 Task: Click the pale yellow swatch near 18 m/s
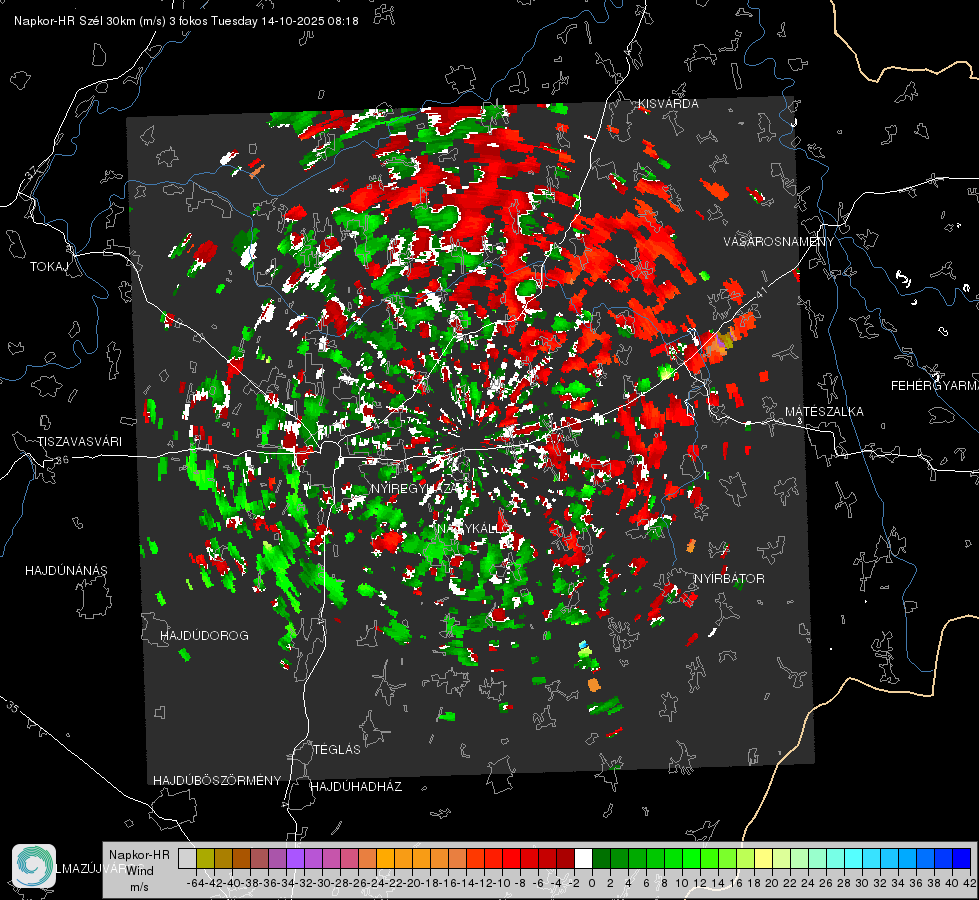[763, 858]
